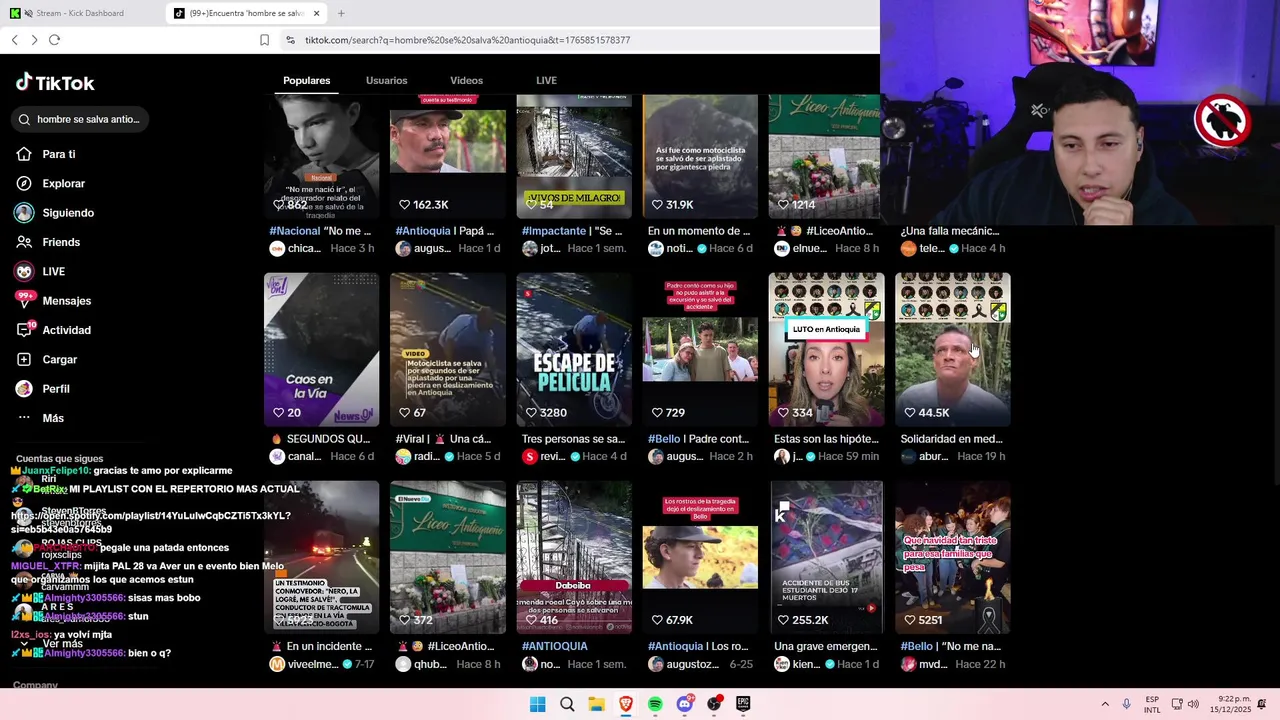Open a new browser tab with plus
Viewport: 1280px width, 720px height.
pos(341,13)
